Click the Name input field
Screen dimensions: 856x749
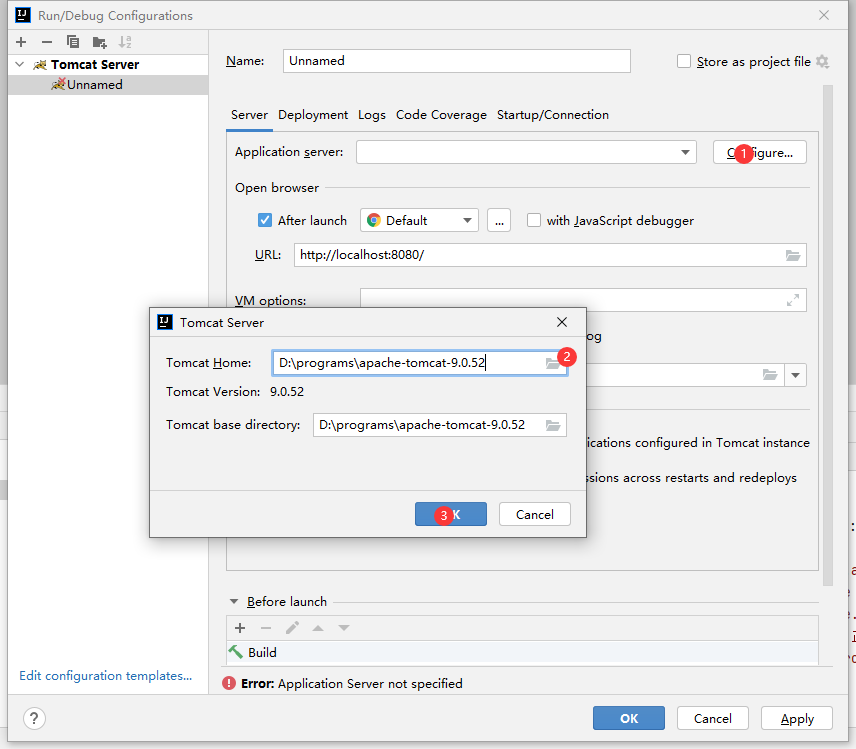click(x=456, y=61)
